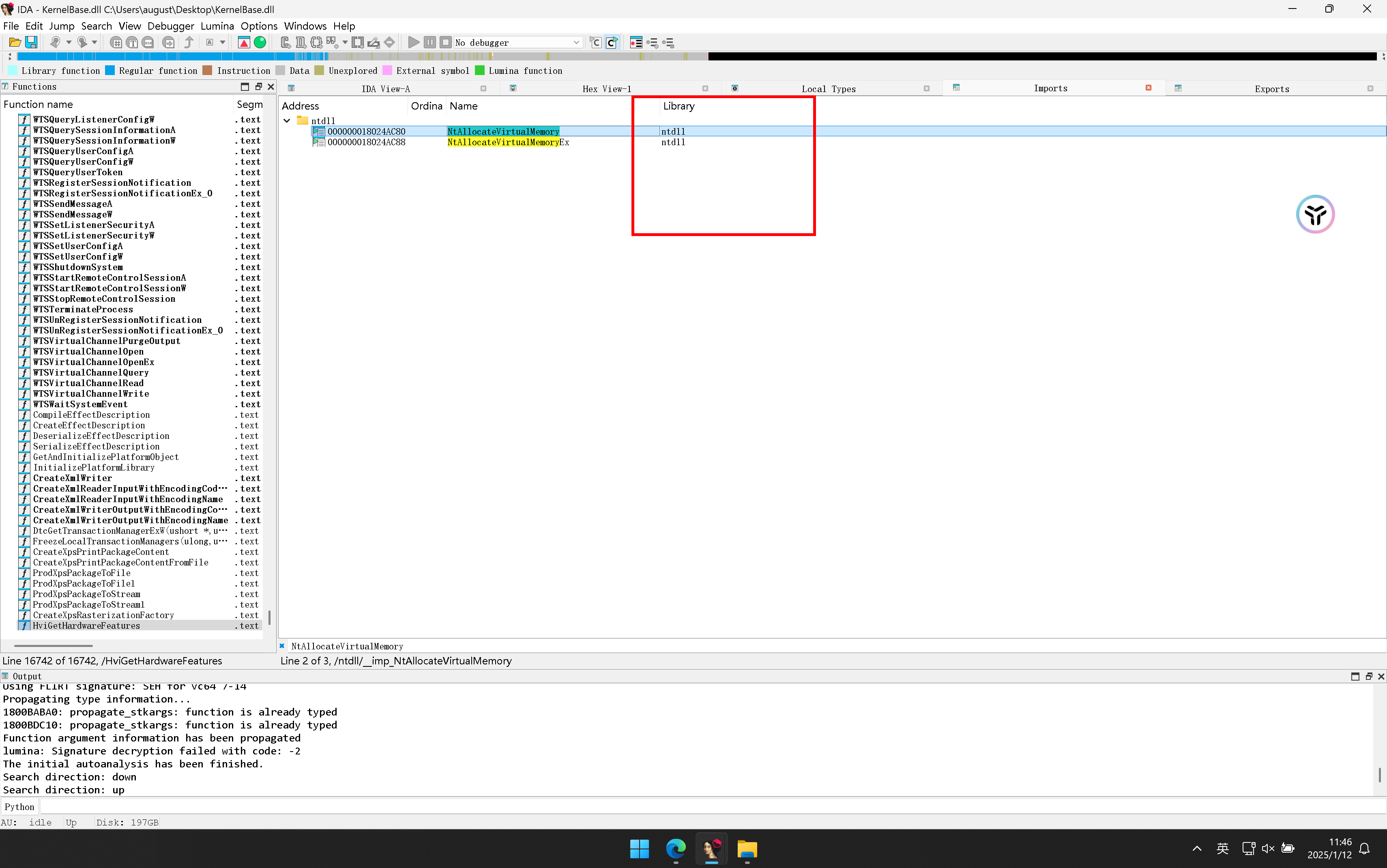This screenshot has height=868, width=1387.
Task: Click the breakpoint list icon
Action: click(x=636, y=43)
